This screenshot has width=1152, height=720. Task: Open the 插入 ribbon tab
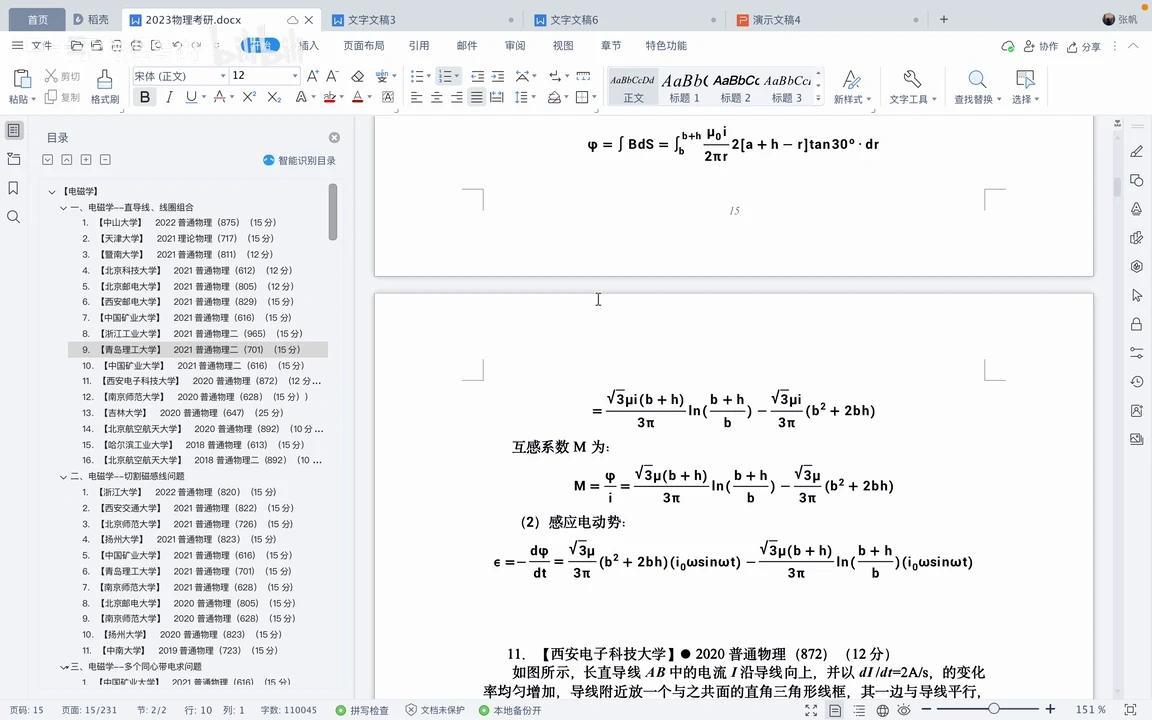(309, 46)
